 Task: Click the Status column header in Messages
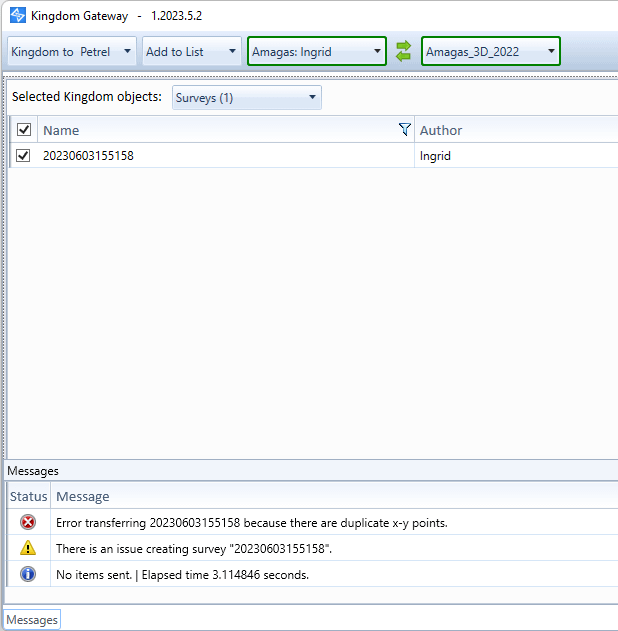pos(28,496)
